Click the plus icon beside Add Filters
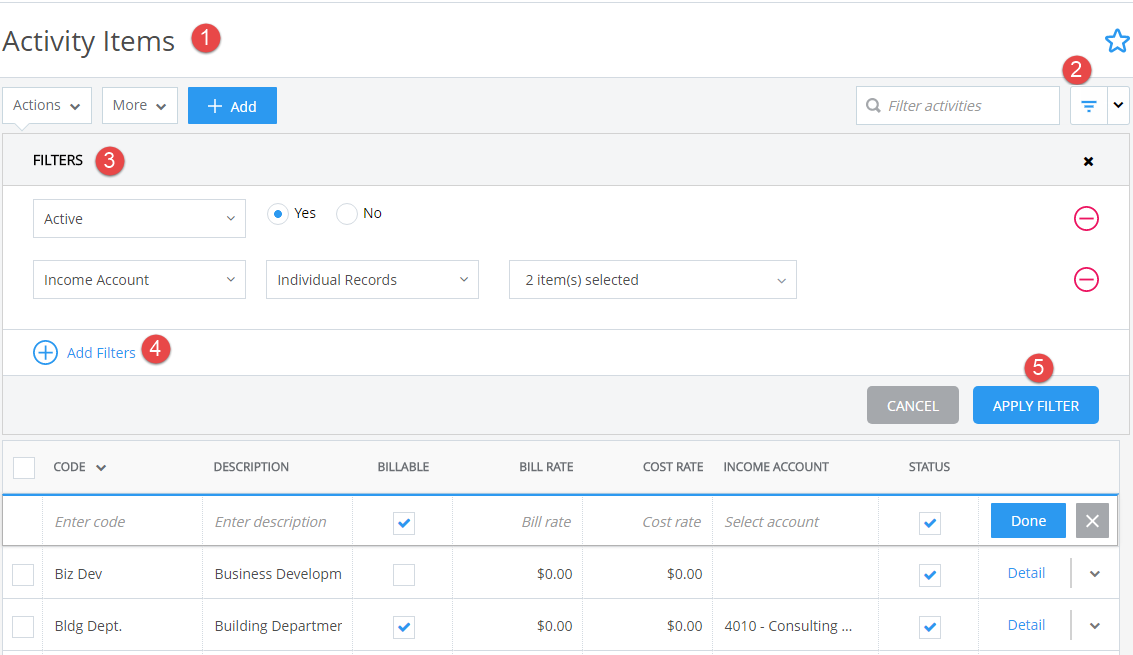The height and width of the screenshot is (655, 1133). click(x=45, y=352)
